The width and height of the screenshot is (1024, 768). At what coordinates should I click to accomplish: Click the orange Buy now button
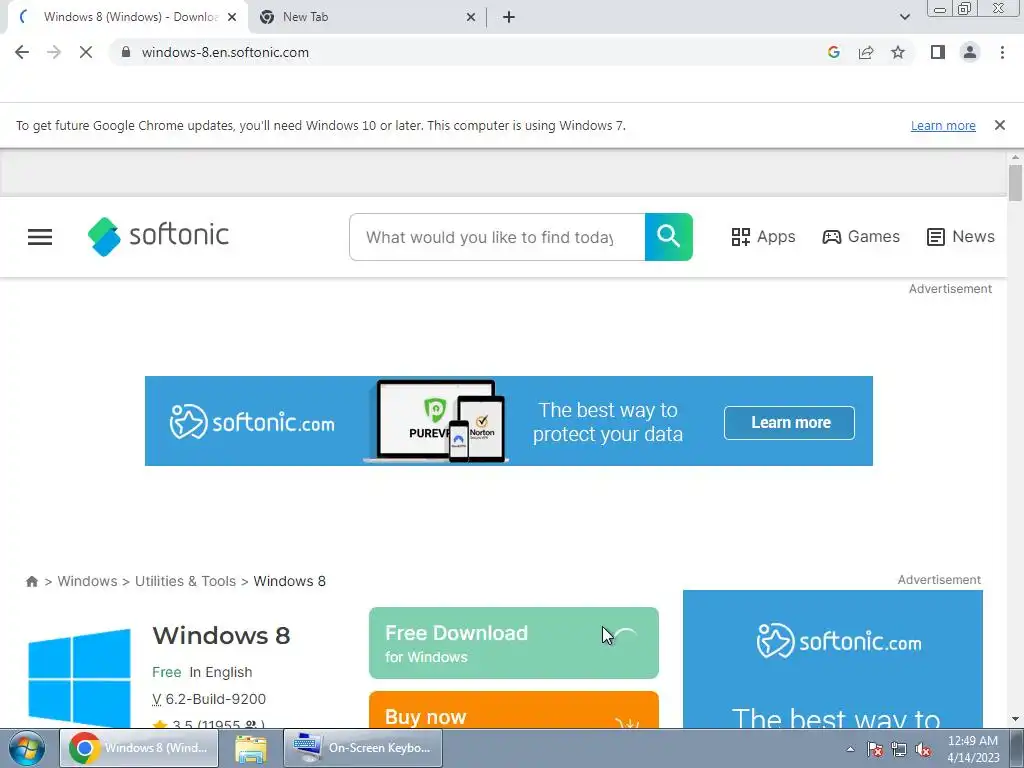pos(514,710)
